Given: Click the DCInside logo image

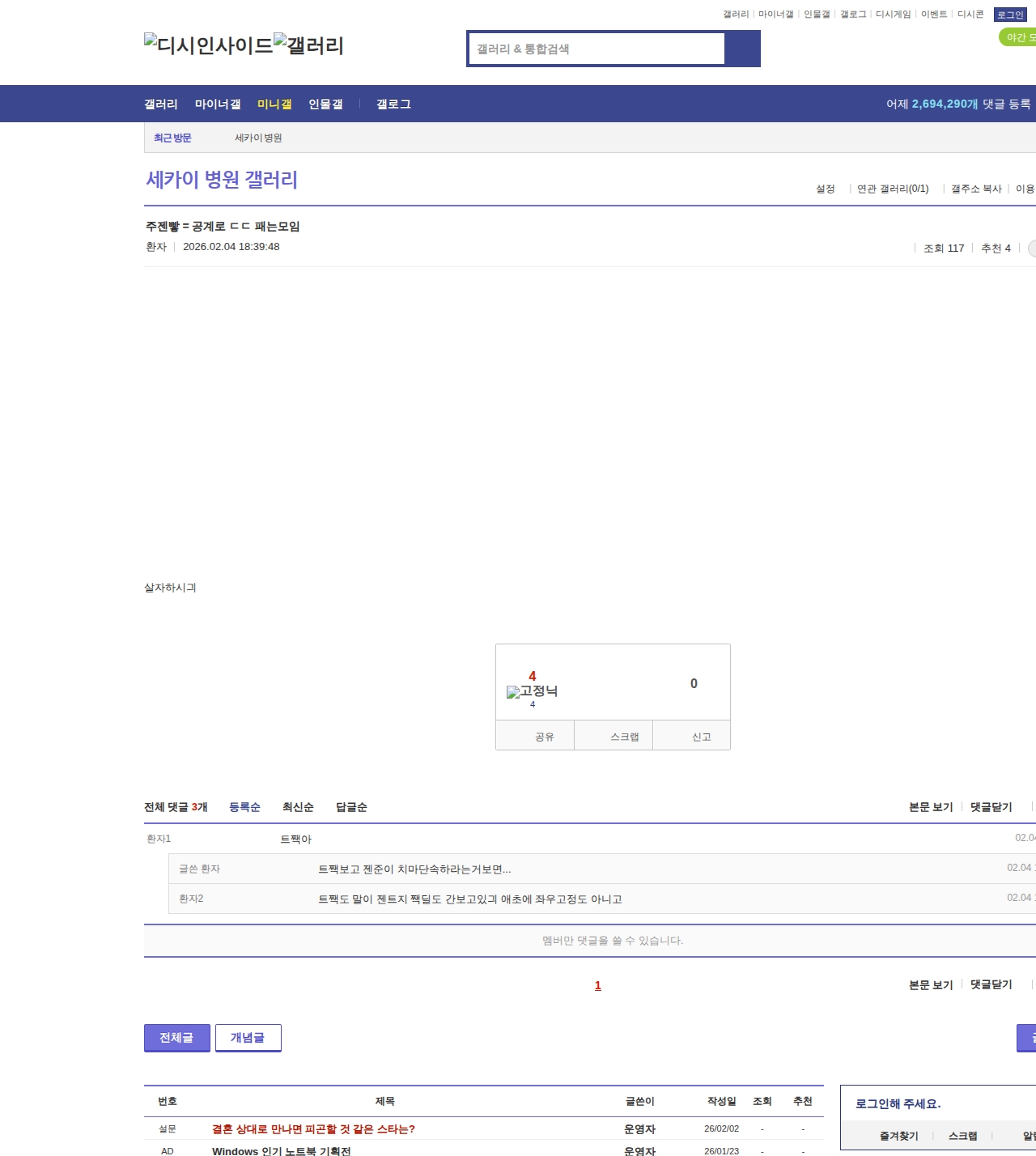Looking at the screenshot, I should (x=208, y=45).
